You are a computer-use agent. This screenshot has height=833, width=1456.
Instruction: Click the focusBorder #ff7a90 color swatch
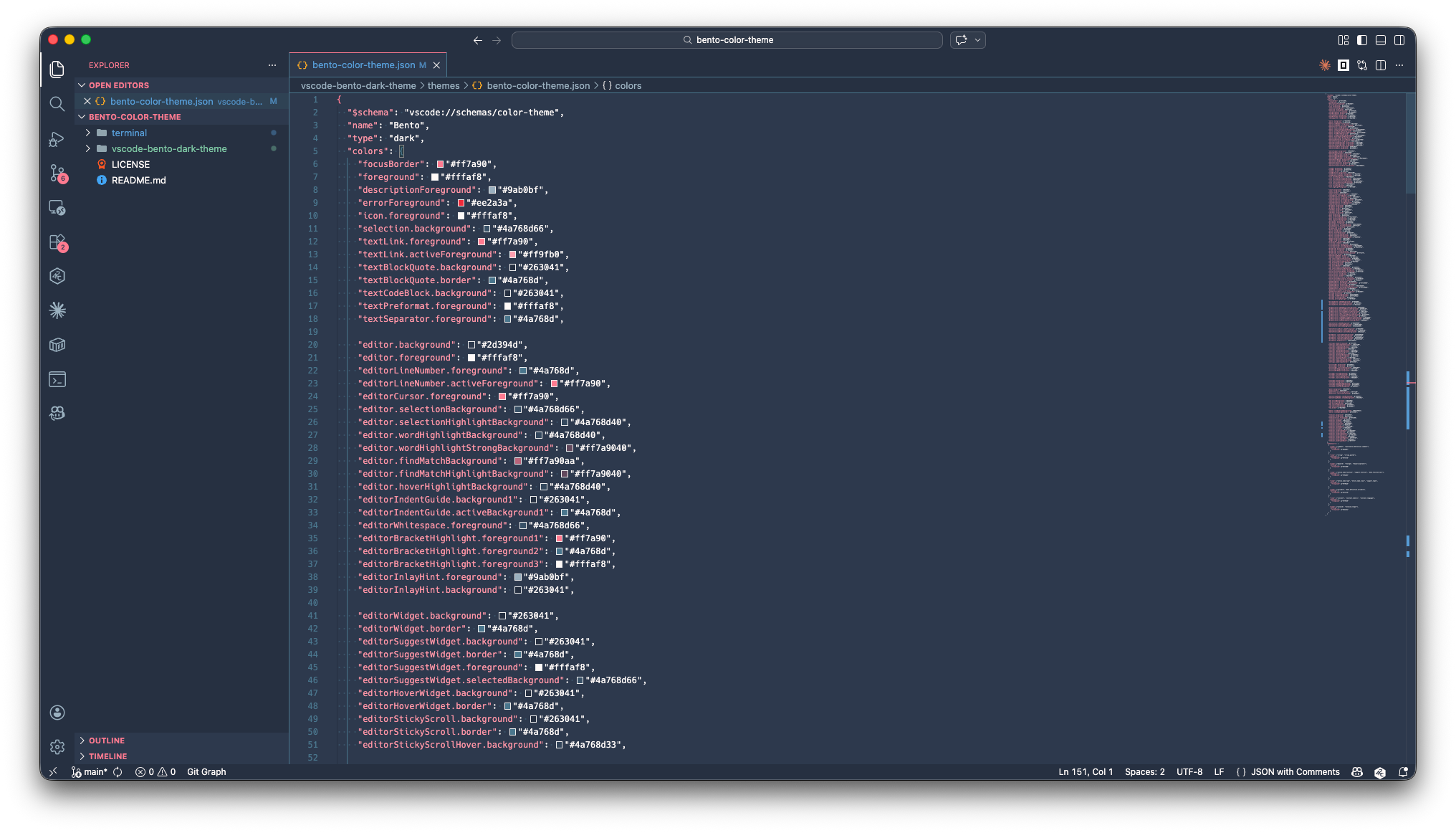pyautogui.click(x=440, y=164)
